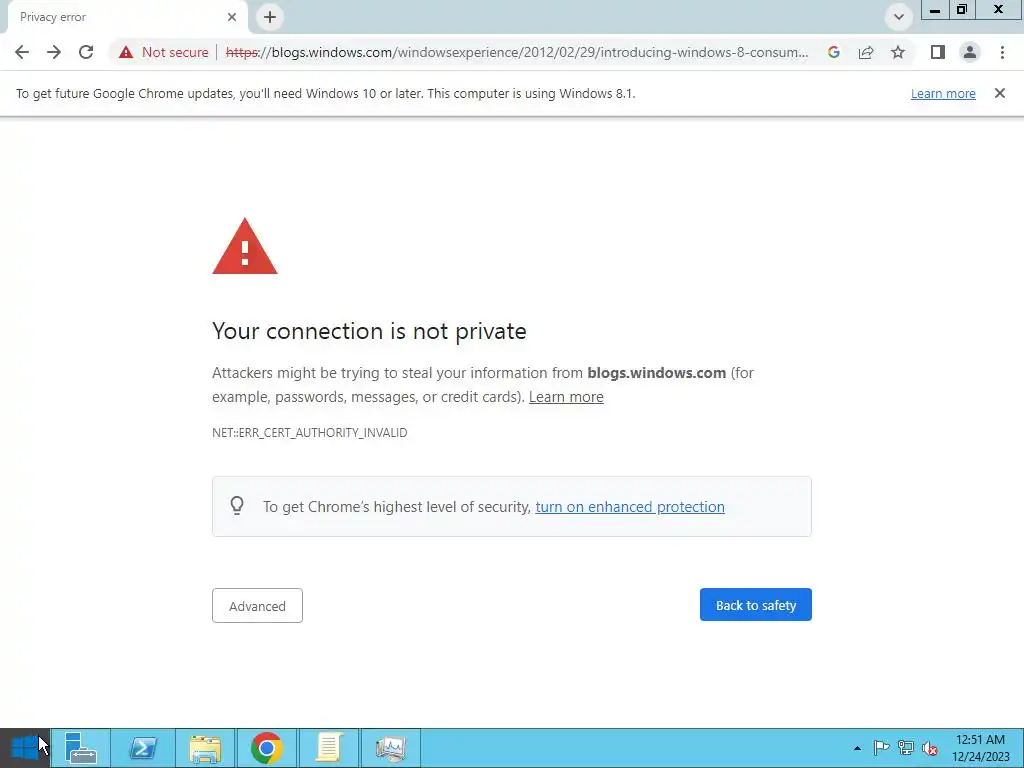Screen dimensions: 1024x768
Task: Click the forward navigation arrow
Action: tap(54, 52)
